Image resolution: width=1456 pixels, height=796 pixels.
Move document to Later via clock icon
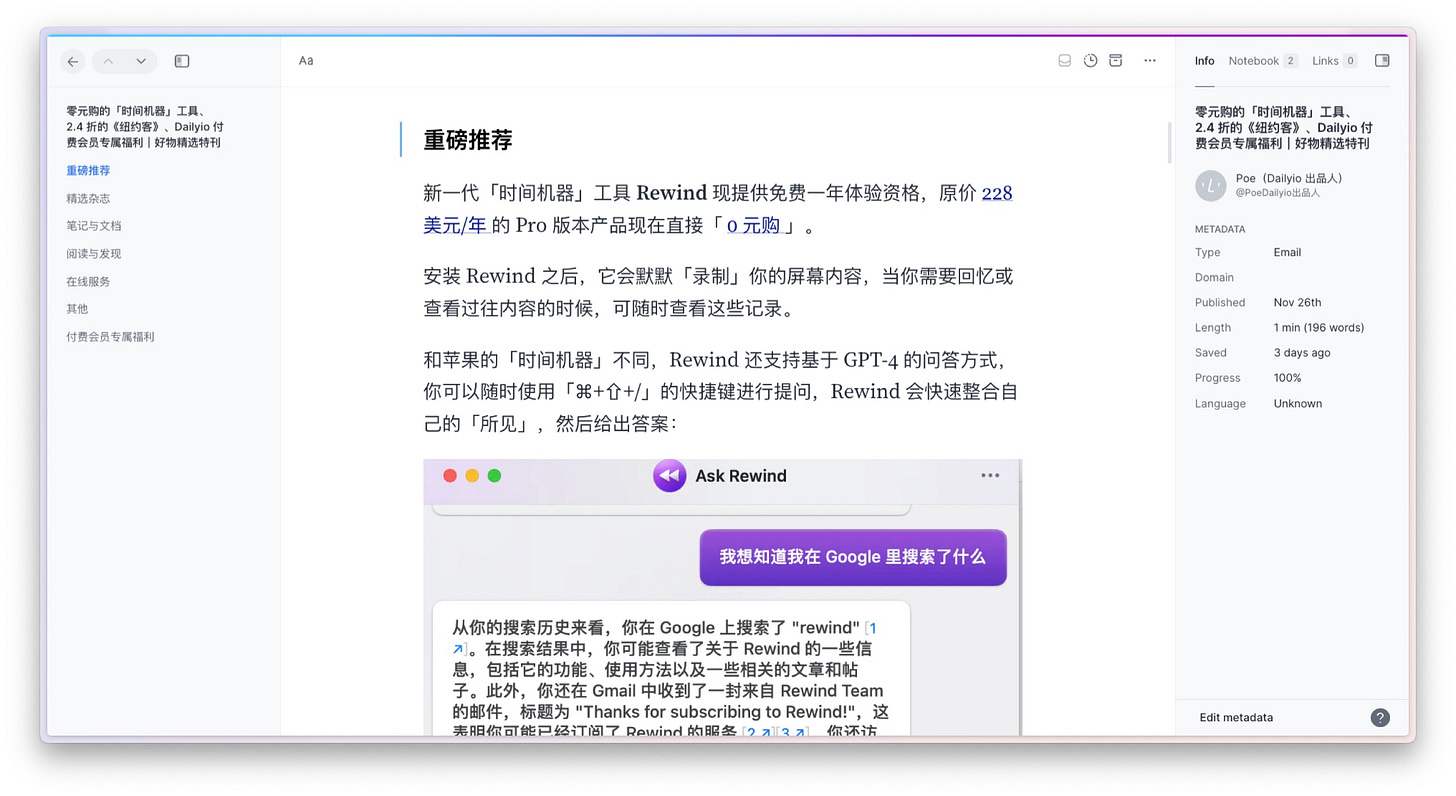pos(1090,61)
